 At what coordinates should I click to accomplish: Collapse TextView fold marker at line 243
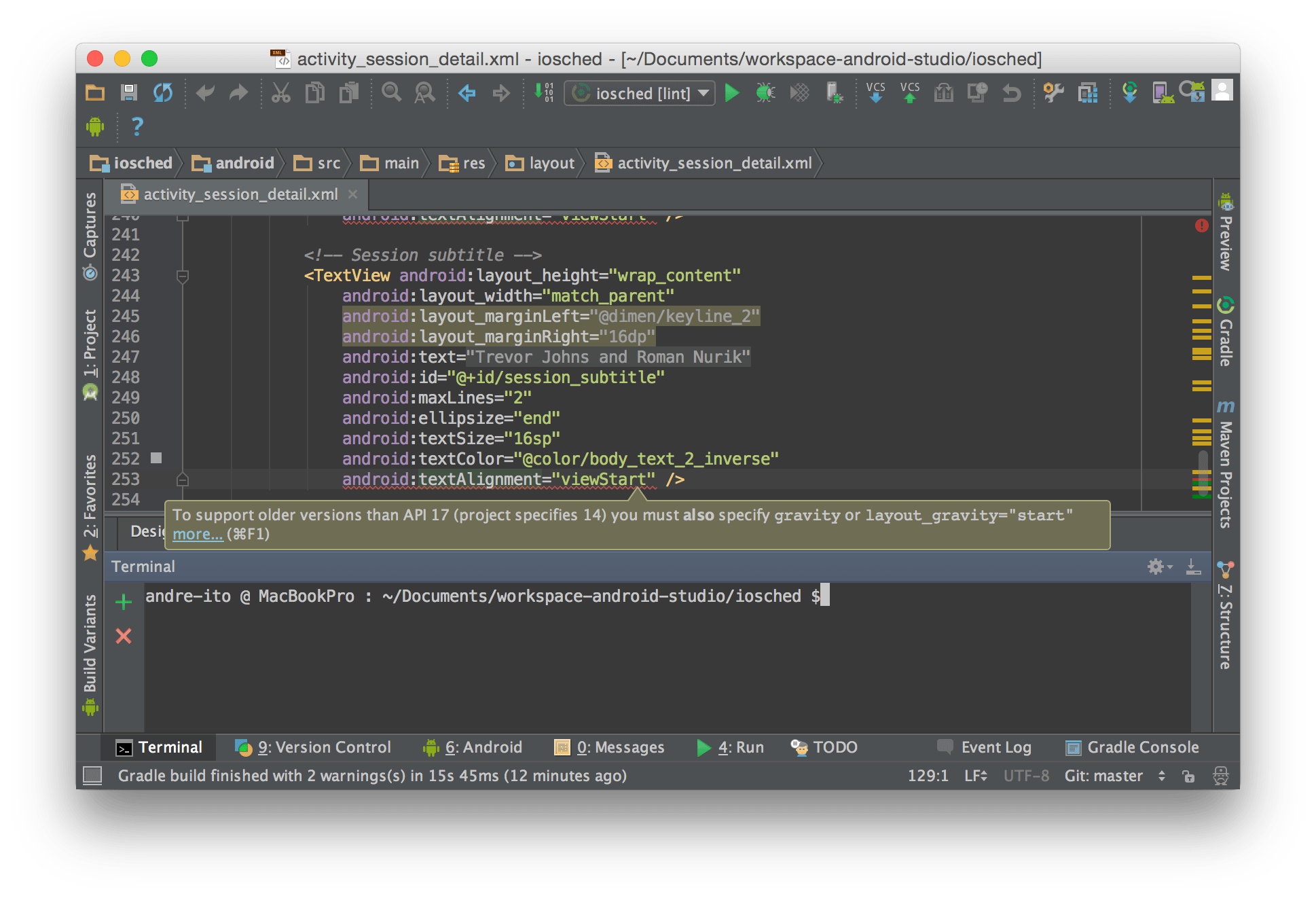182,276
